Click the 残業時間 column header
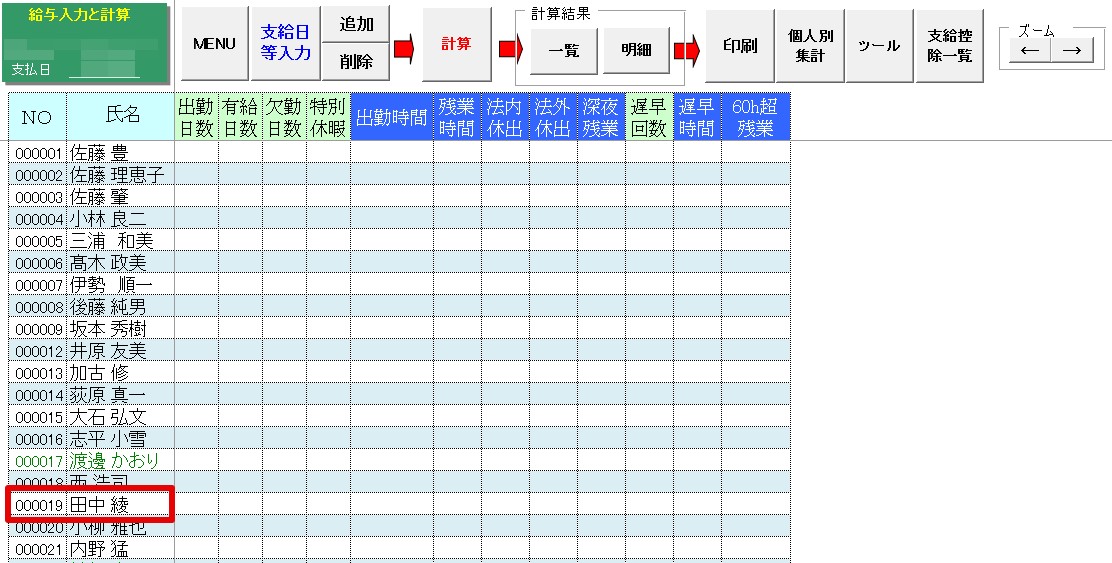Image resolution: width=1112 pixels, height=563 pixels. pos(457,117)
